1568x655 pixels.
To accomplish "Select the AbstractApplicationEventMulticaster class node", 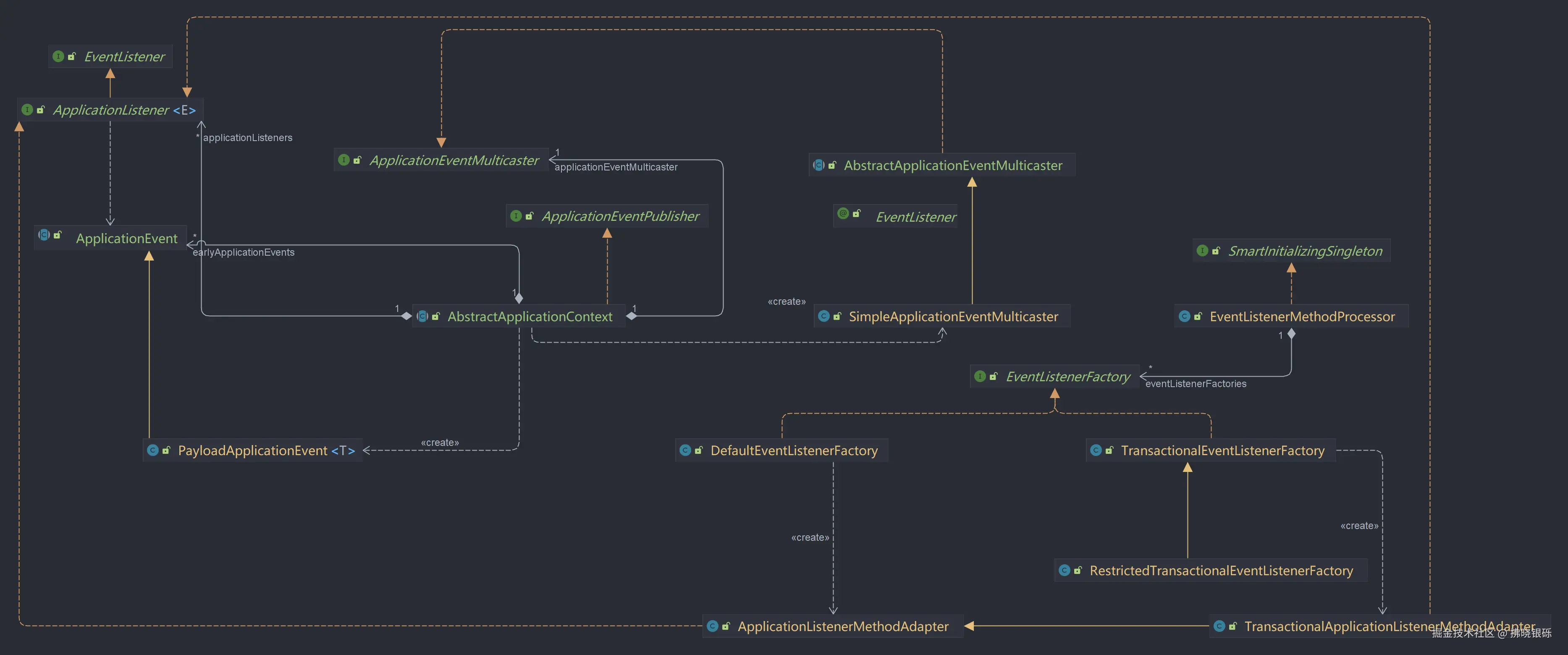I will pyautogui.click(x=953, y=165).
